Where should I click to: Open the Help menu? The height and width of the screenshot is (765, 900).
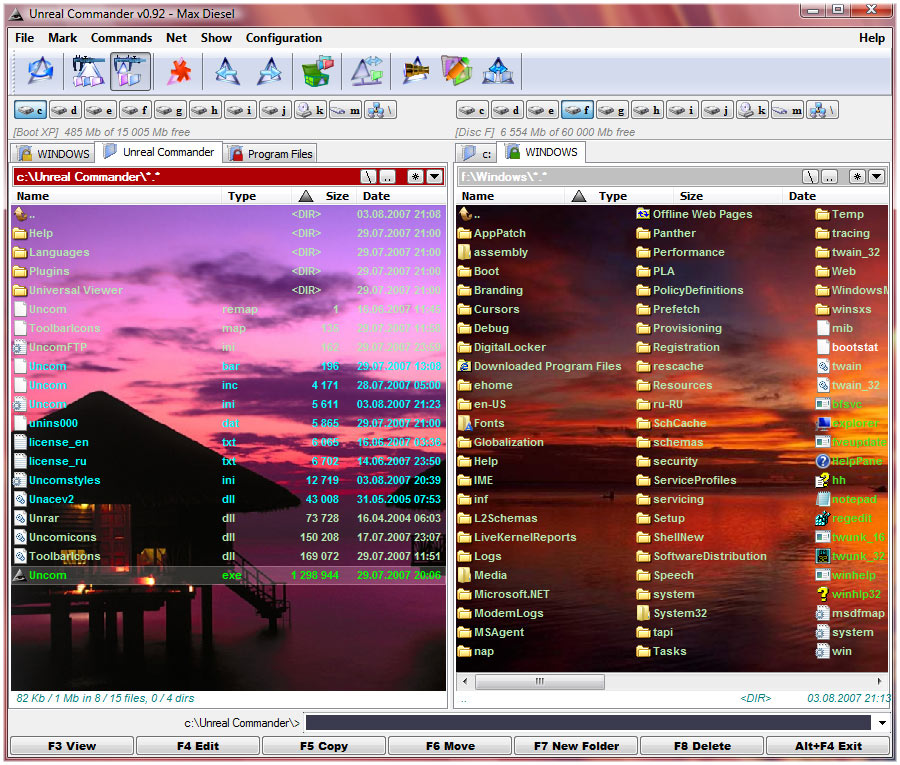[871, 38]
